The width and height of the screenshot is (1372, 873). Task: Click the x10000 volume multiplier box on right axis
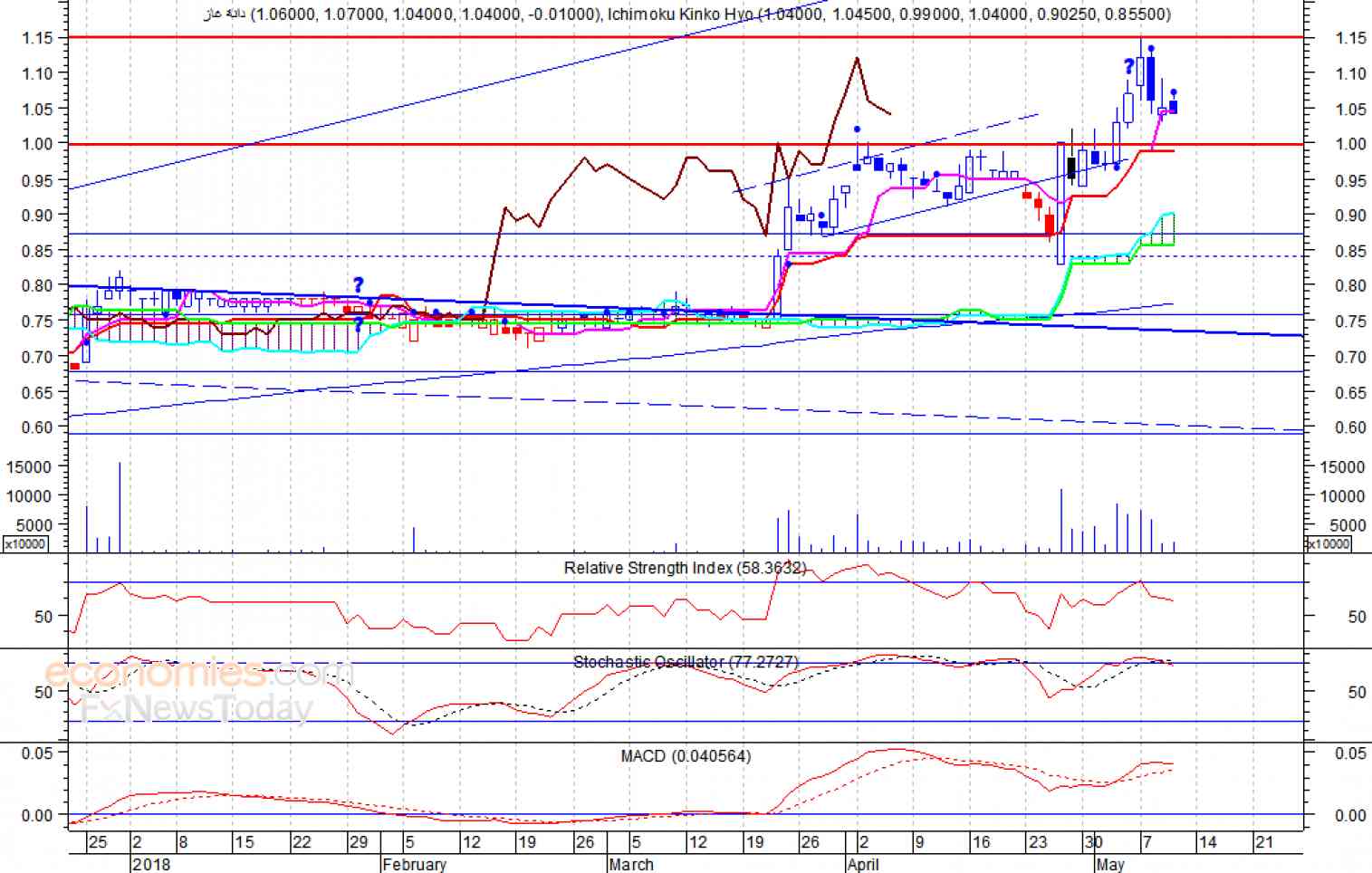pyautogui.click(x=1329, y=544)
